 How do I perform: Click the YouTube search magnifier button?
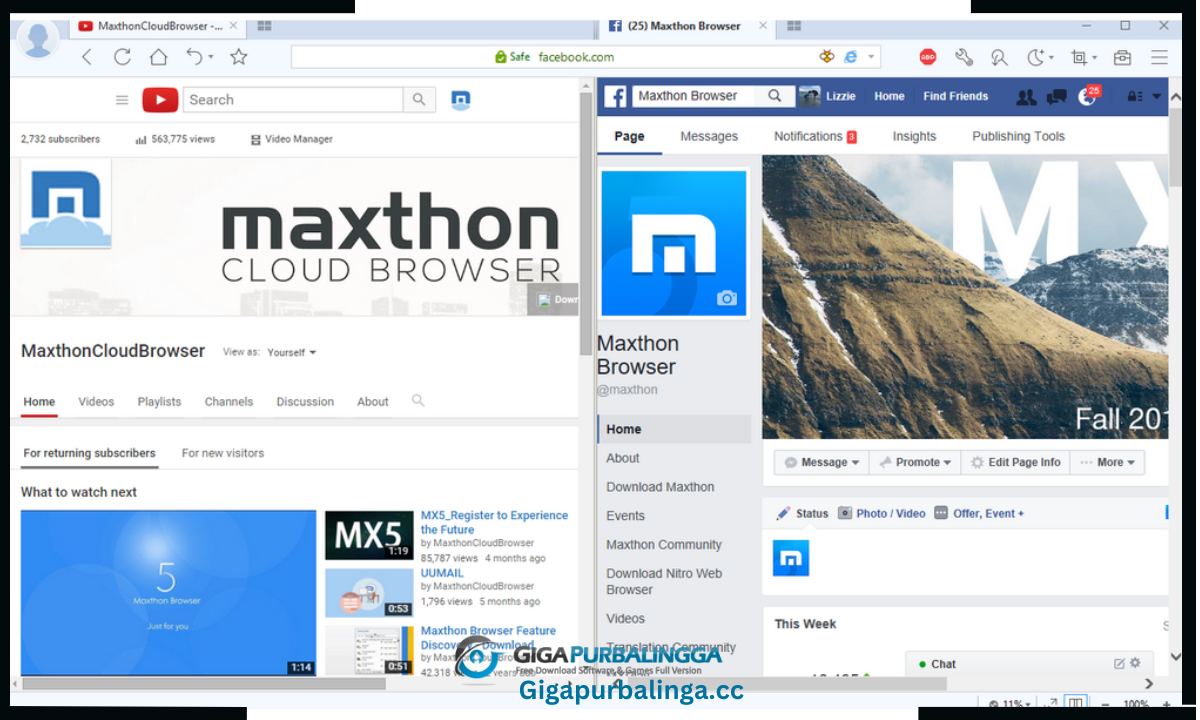pyautogui.click(x=419, y=100)
